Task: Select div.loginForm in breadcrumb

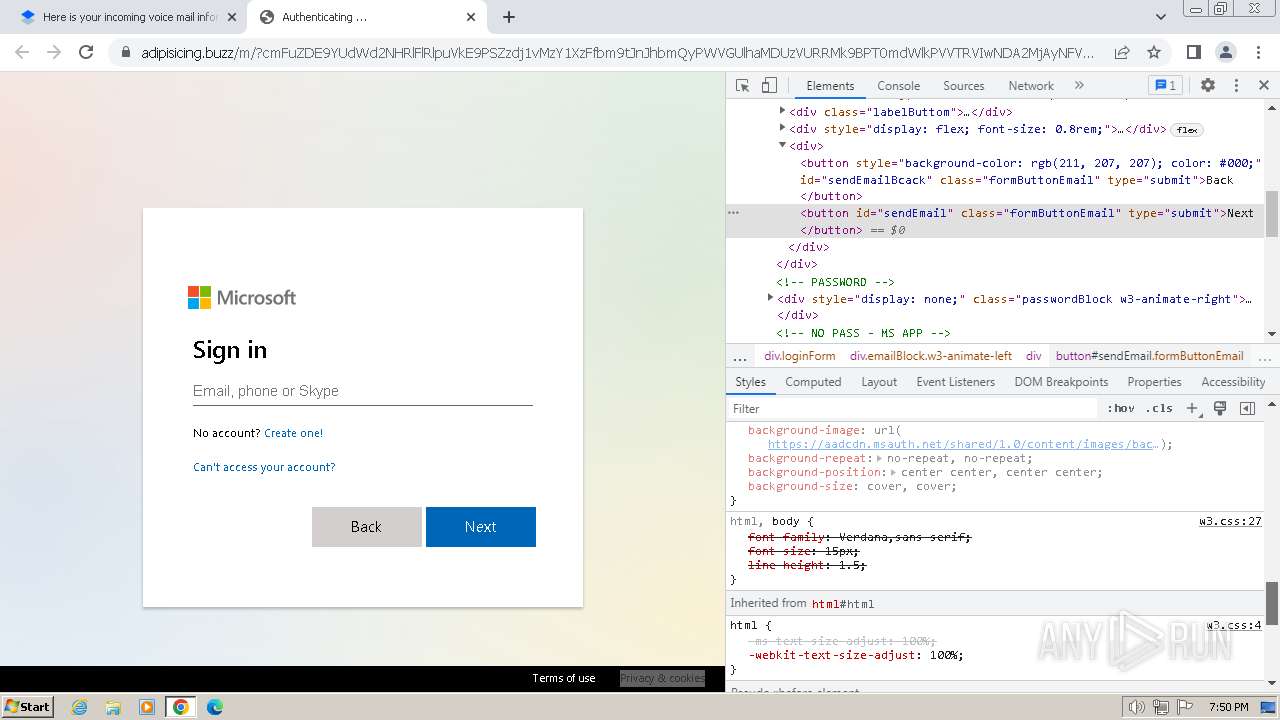Action: point(799,356)
